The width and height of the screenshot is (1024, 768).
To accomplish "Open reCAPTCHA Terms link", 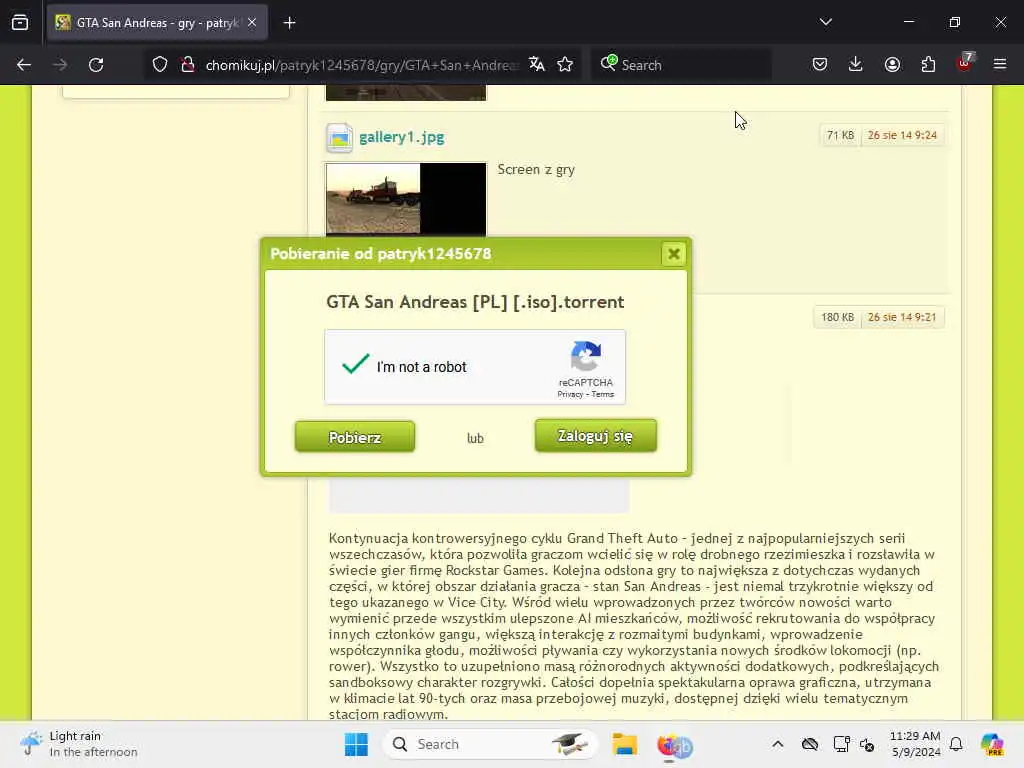I will tap(603, 394).
